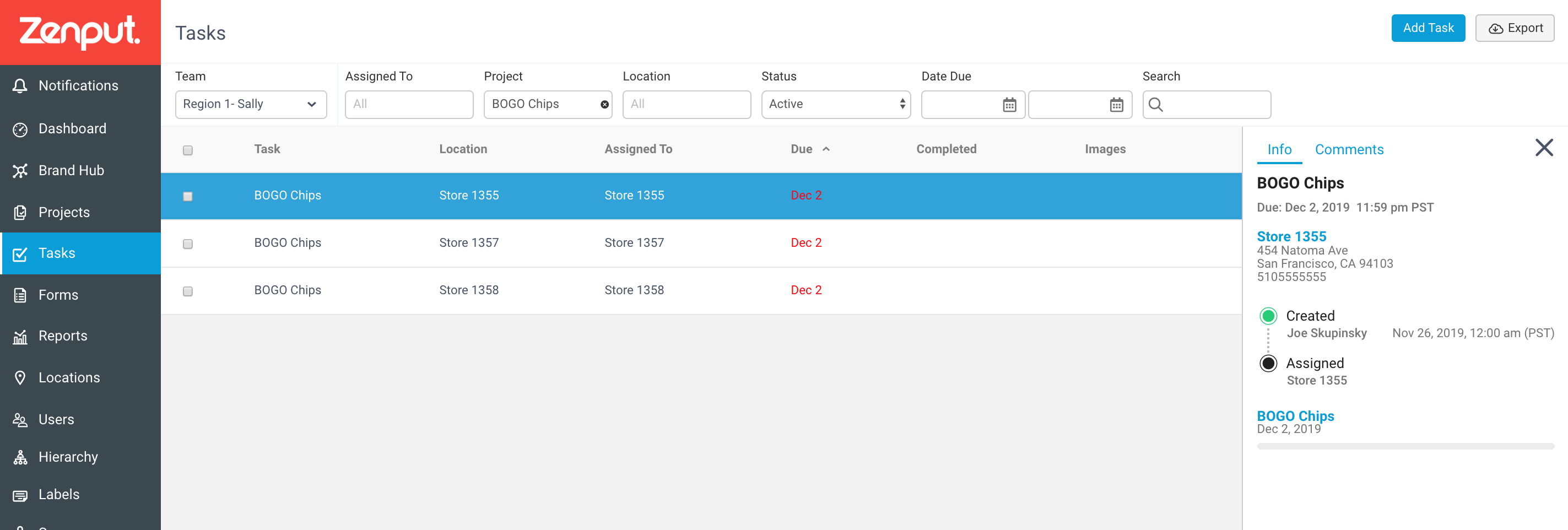
Task: Open the Assigned To filter field
Action: (x=409, y=105)
